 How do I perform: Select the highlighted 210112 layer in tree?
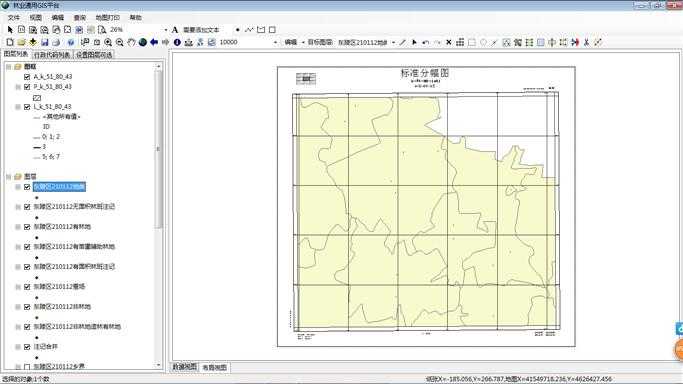click(x=59, y=187)
